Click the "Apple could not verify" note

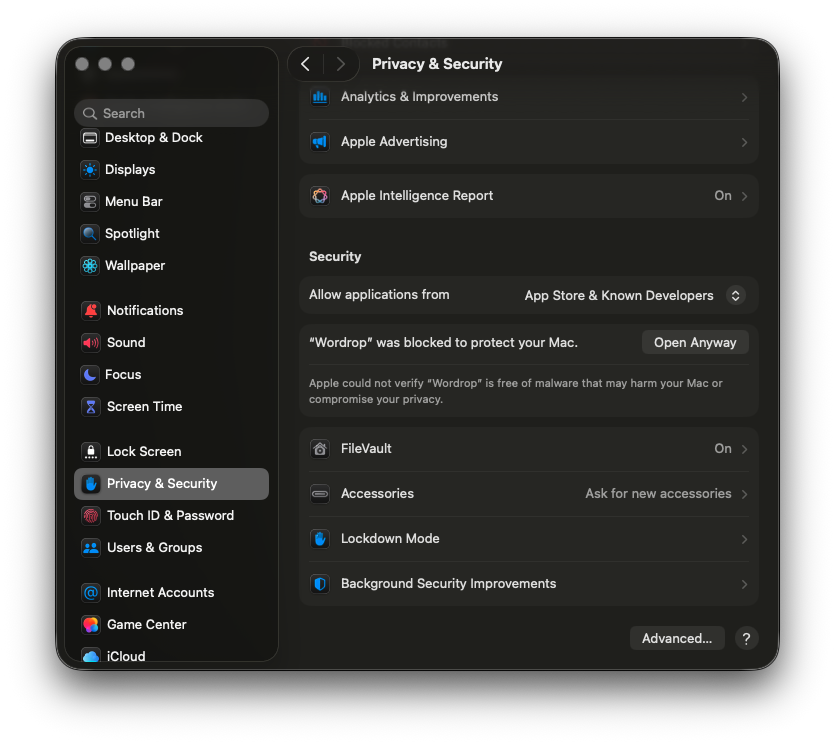click(x=515, y=391)
